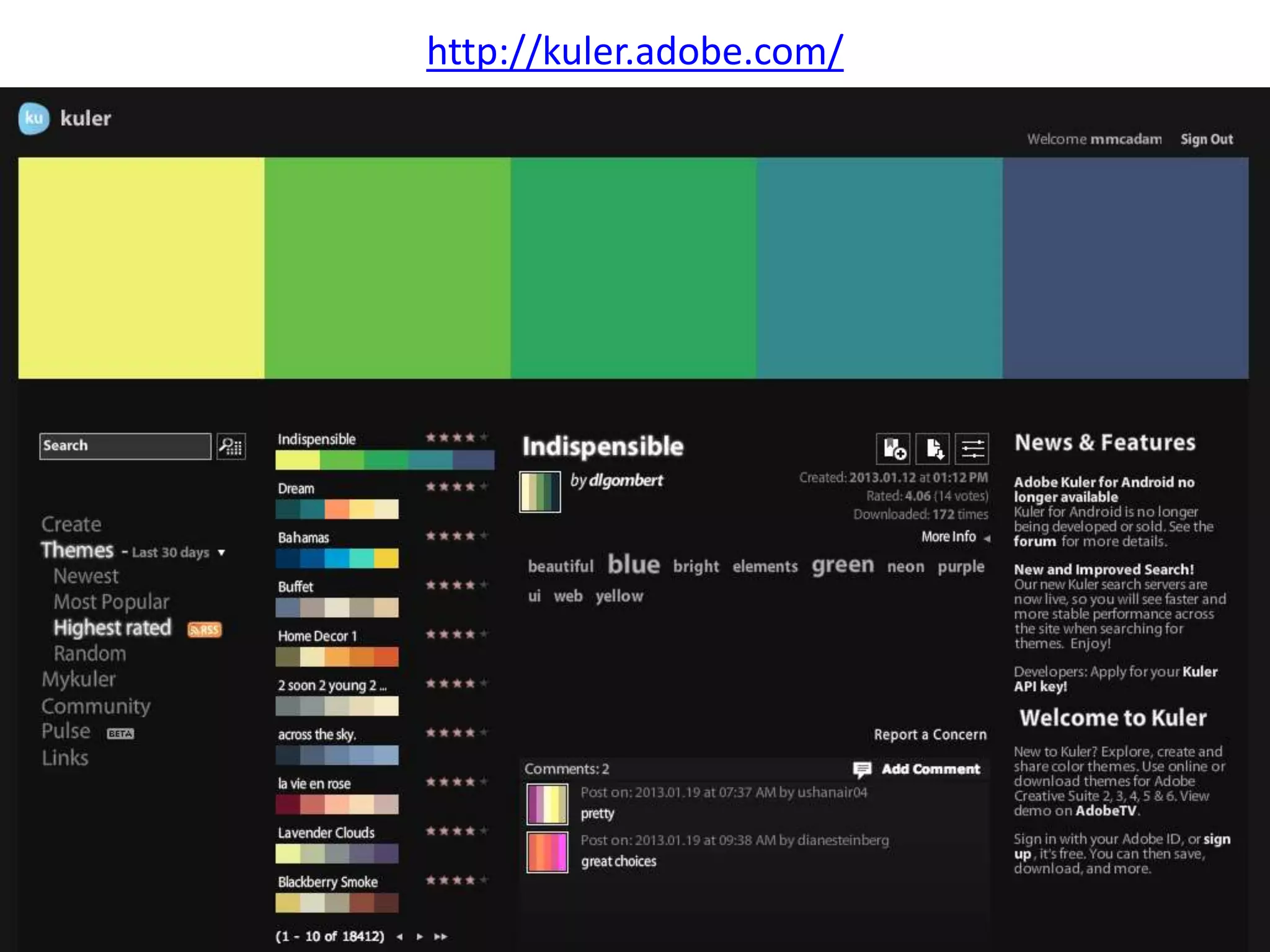Click author name dlgombert
Viewport: 1270px width, 952px height.
pos(626,480)
